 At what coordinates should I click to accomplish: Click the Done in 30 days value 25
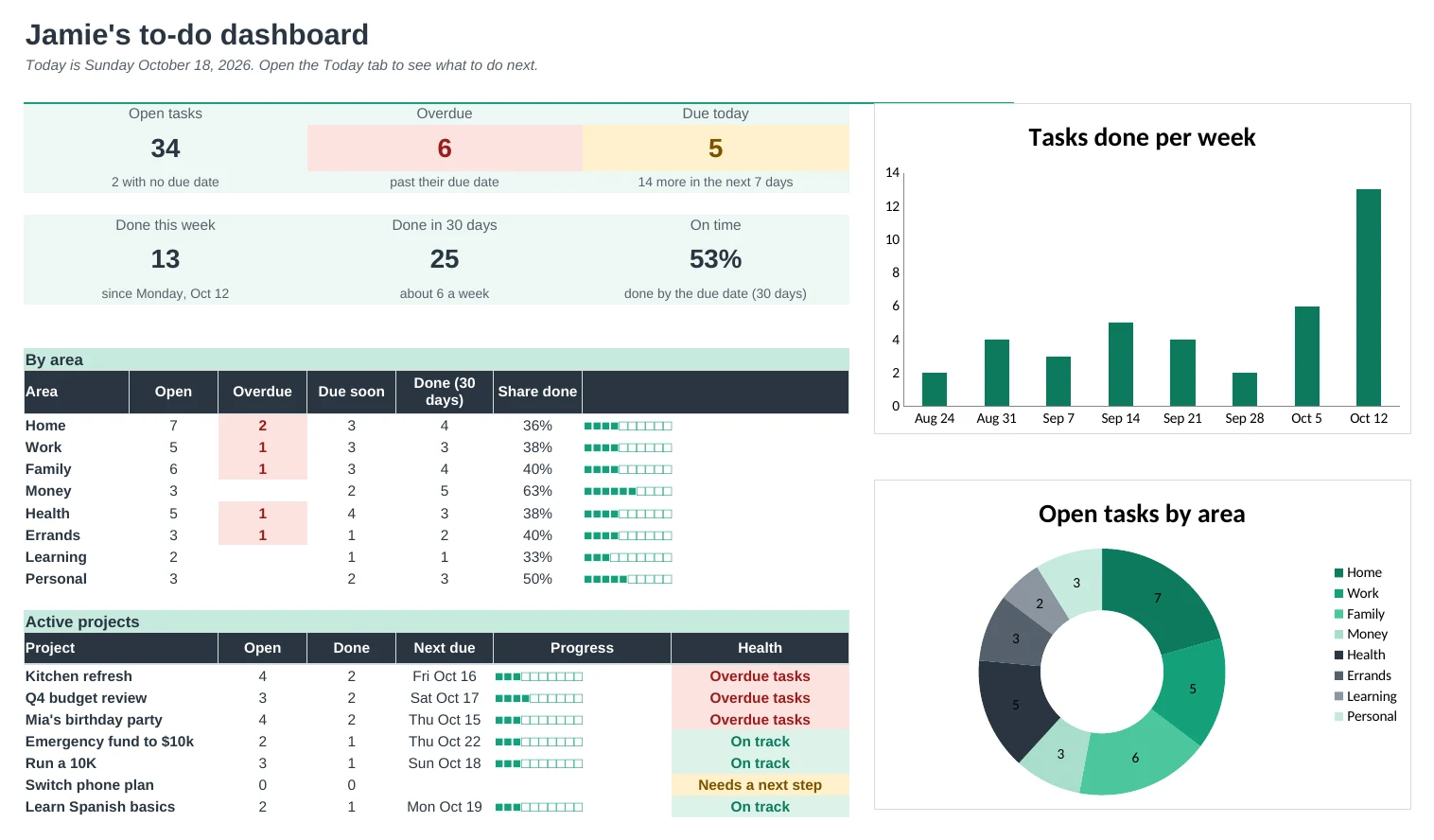point(445,259)
